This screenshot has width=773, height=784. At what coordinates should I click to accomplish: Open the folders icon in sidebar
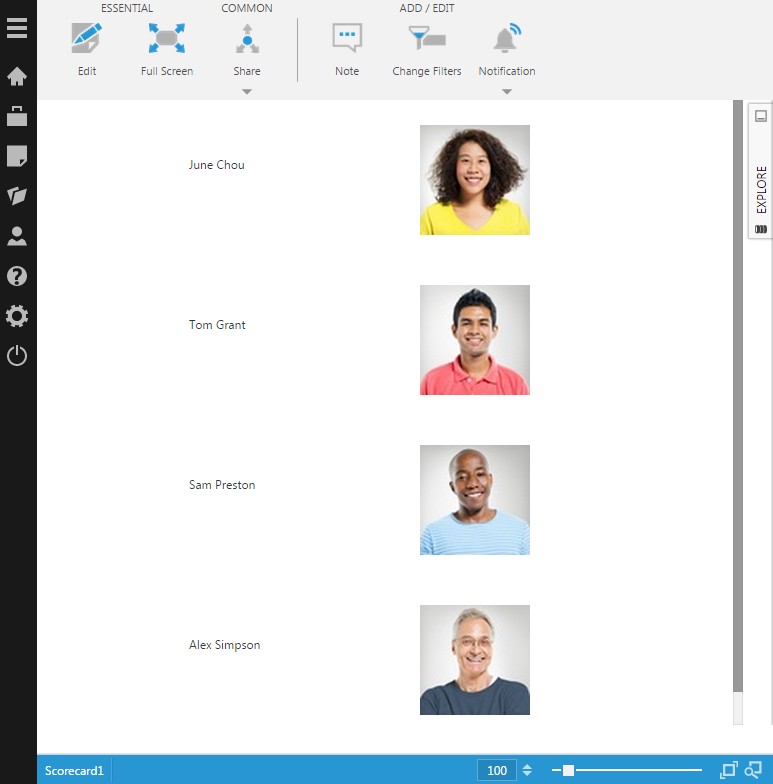point(17,196)
